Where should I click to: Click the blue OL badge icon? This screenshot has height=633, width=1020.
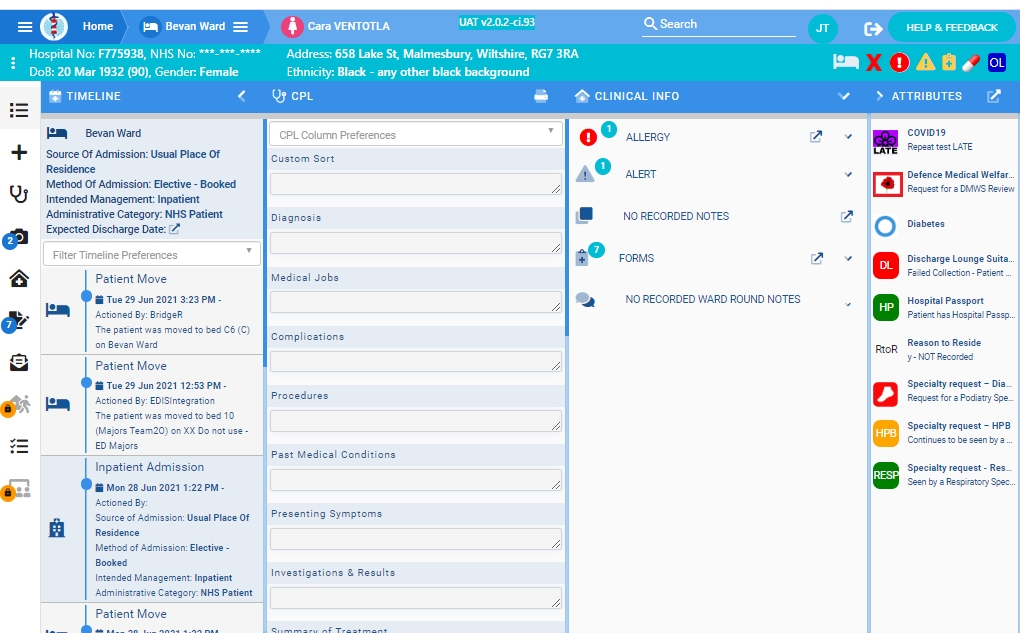[996, 62]
